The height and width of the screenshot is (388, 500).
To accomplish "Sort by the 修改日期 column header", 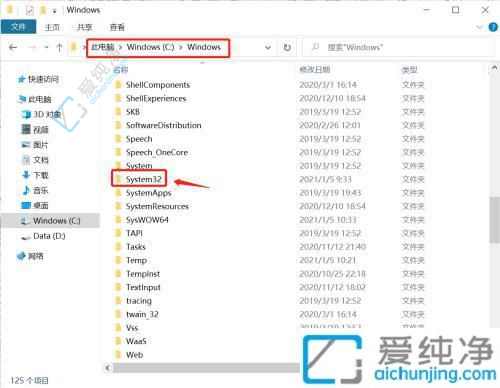I will 315,70.
